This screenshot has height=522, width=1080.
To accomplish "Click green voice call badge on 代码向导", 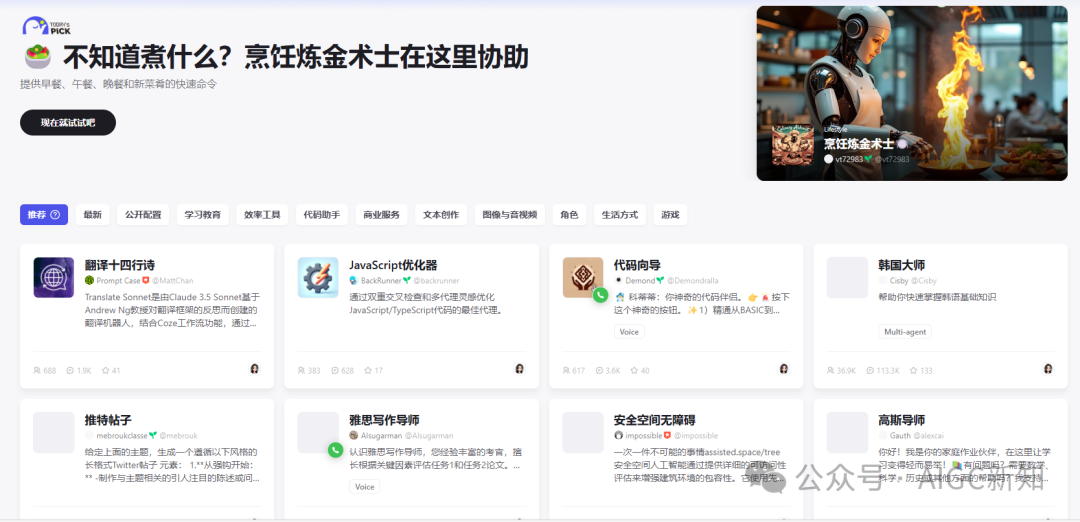I will (601, 295).
